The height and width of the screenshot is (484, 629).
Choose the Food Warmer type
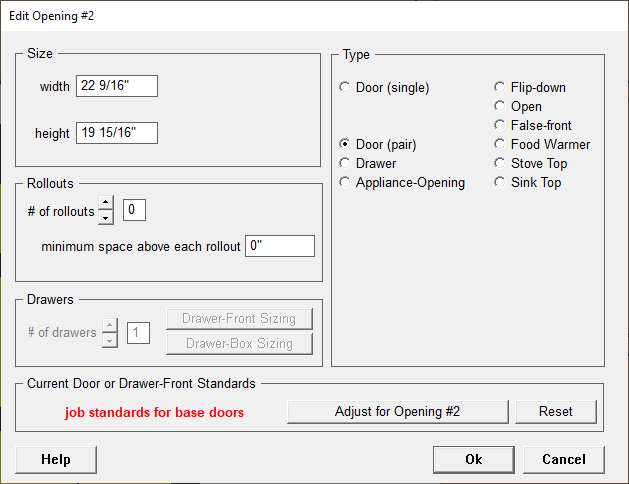pos(500,144)
